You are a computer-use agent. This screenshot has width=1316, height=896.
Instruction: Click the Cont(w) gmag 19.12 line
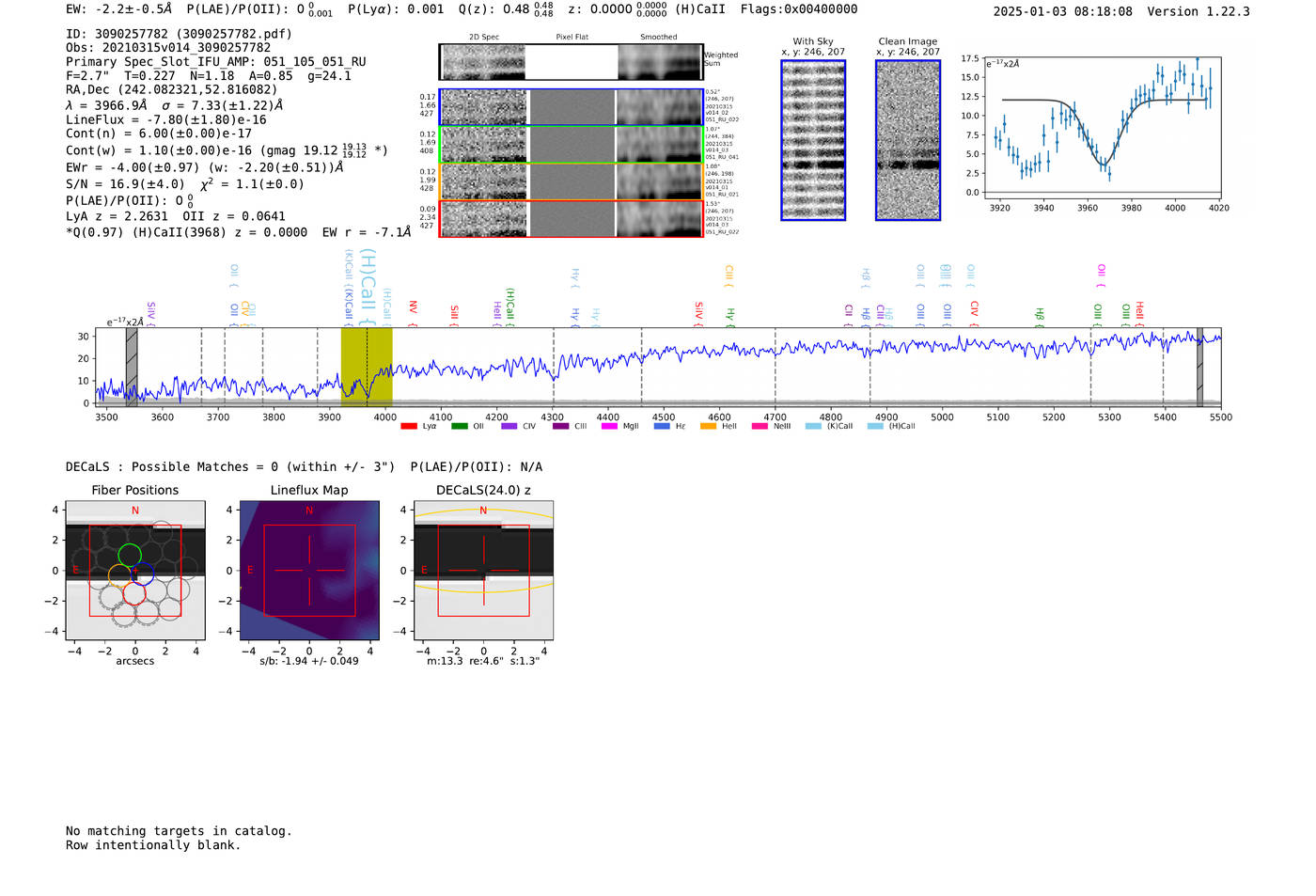[x=227, y=149]
